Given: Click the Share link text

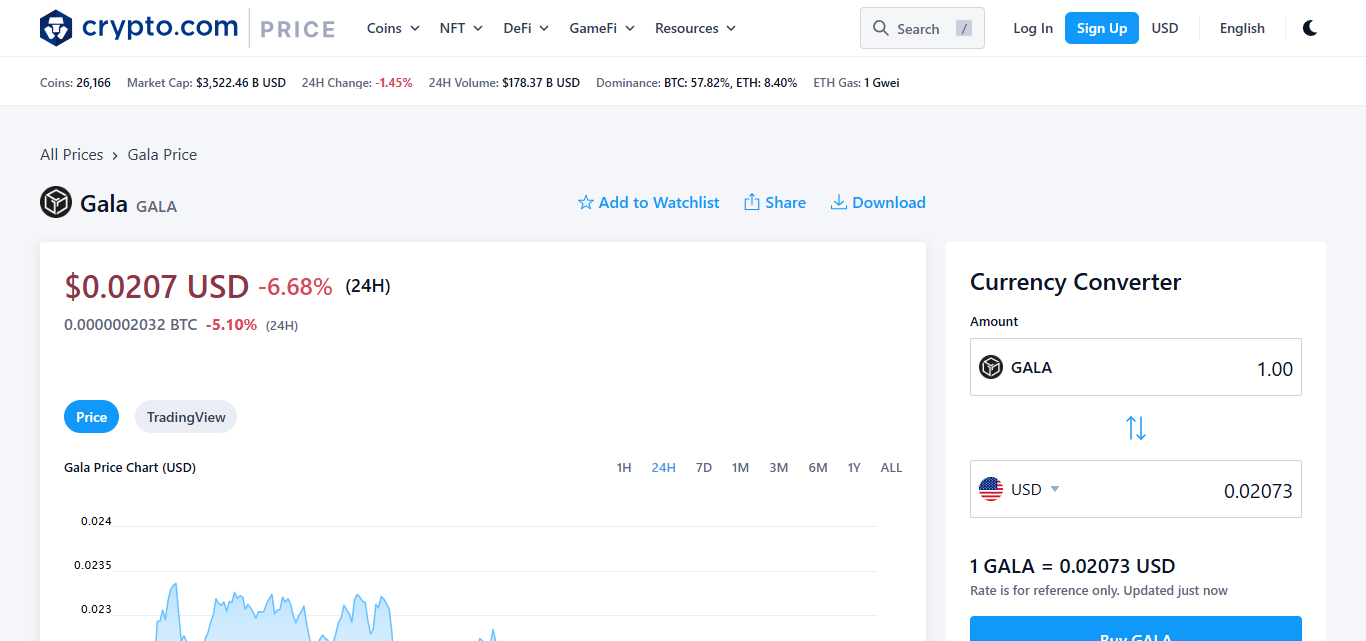Looking at the screenshot, I should pyautogui.click(x=786, y=203).
